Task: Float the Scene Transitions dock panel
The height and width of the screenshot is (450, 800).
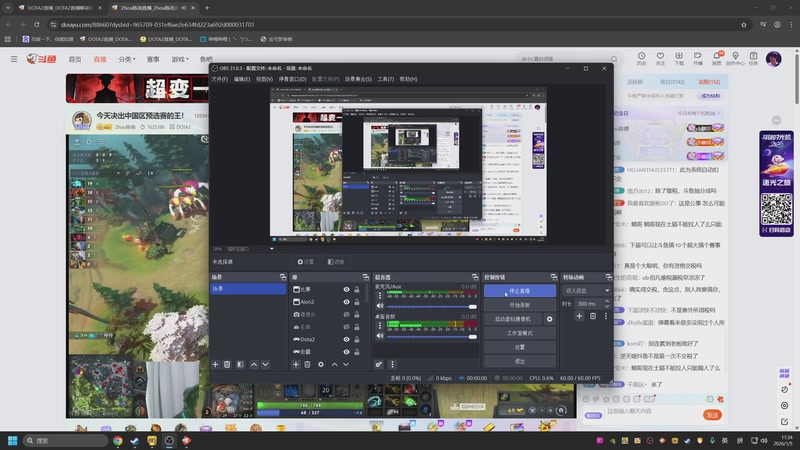Action: coord(609,277)
